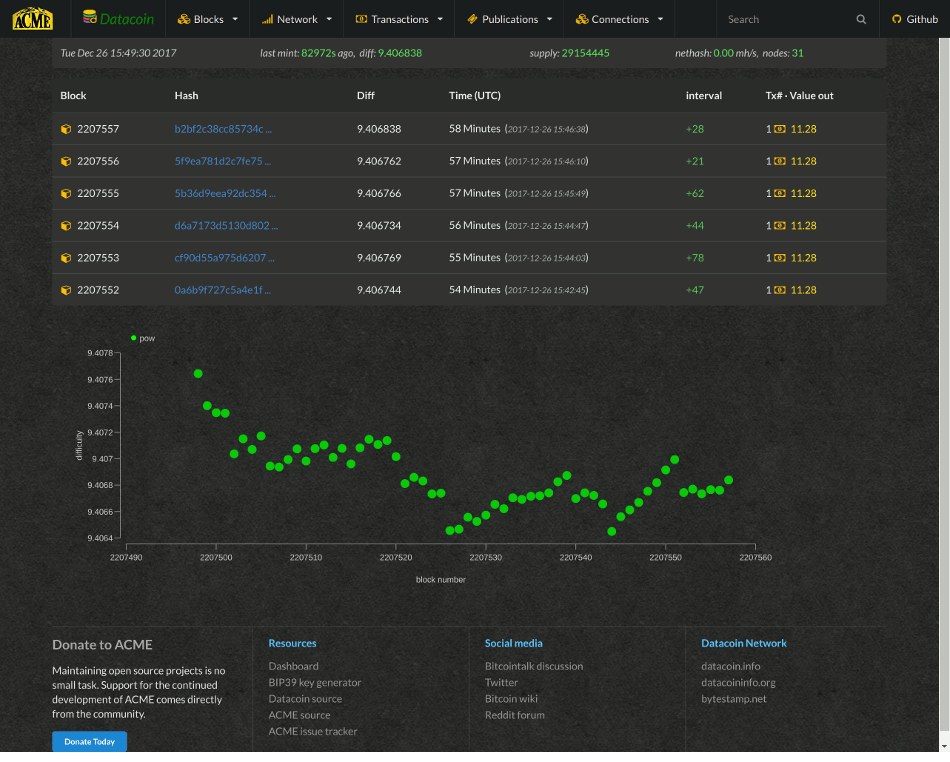This screenshot has height=762, width=950.
Task: Click block number 2207557
Action: pos(98,129)
